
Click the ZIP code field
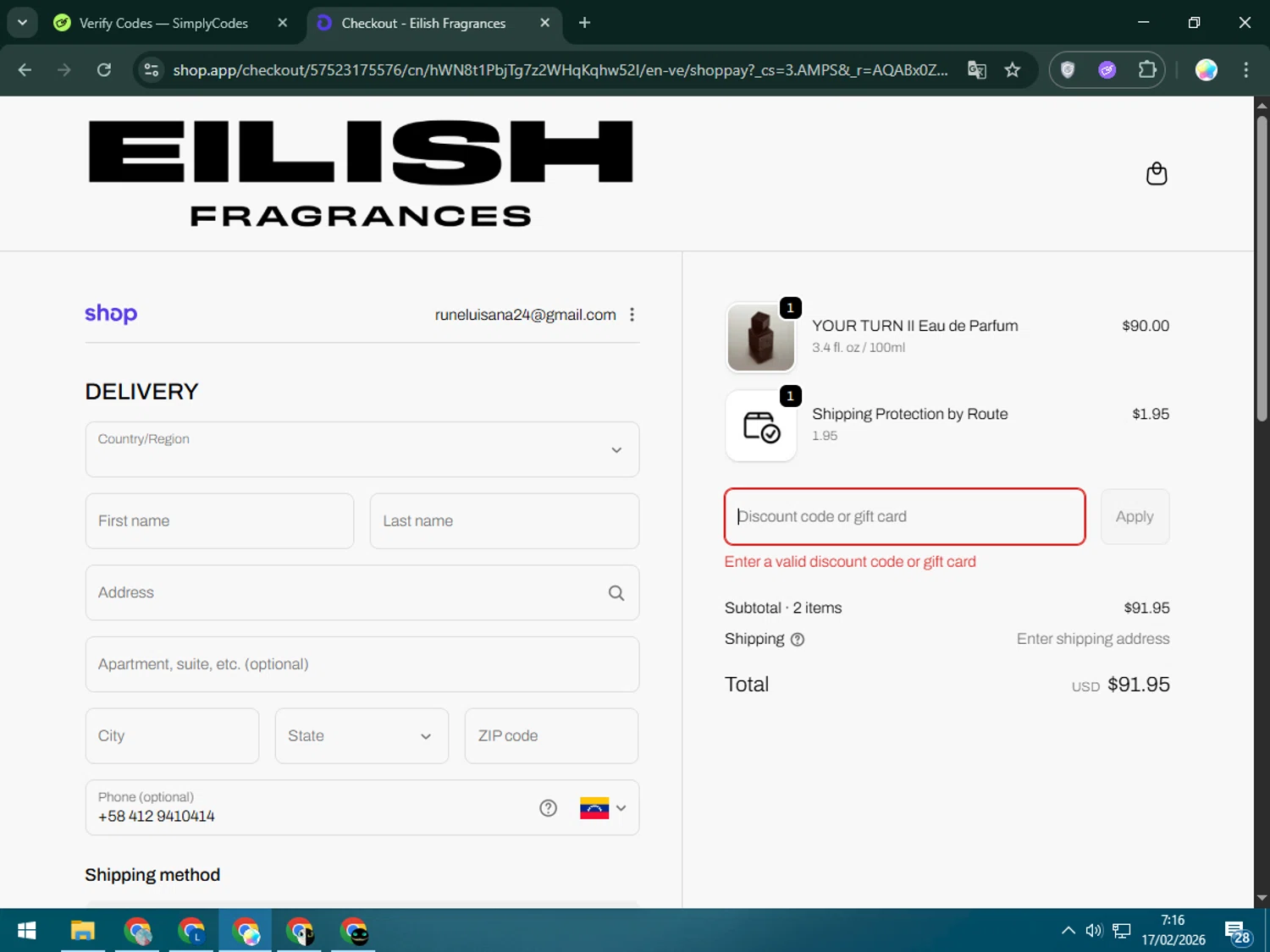point(551,736)
